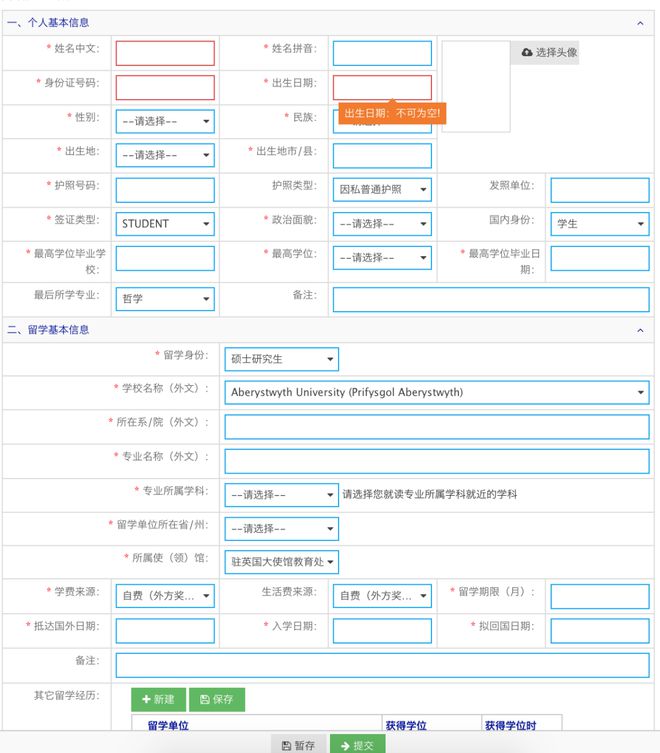Click the 拟回国日期 input field
Screen dimensions: 660x753
600,631
